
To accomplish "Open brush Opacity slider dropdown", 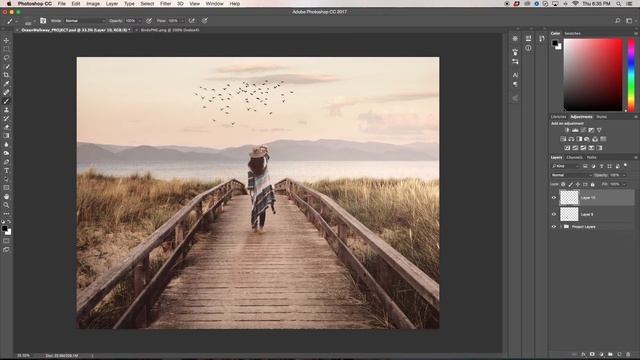I will [x=140, y=20].
